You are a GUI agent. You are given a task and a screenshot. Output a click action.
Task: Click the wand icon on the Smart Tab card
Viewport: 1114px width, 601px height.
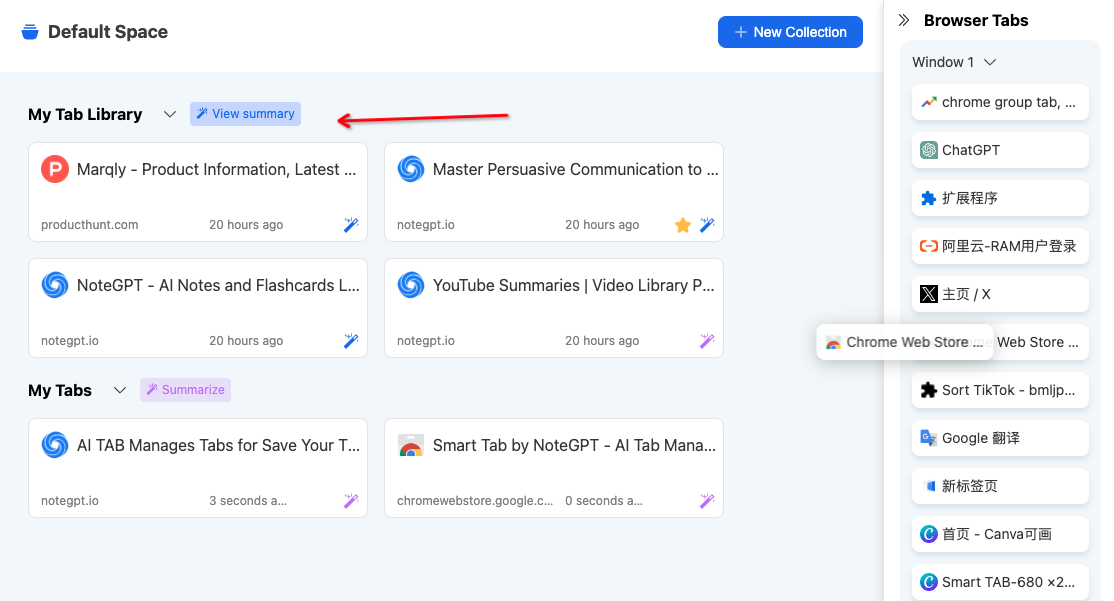point(707,500)
